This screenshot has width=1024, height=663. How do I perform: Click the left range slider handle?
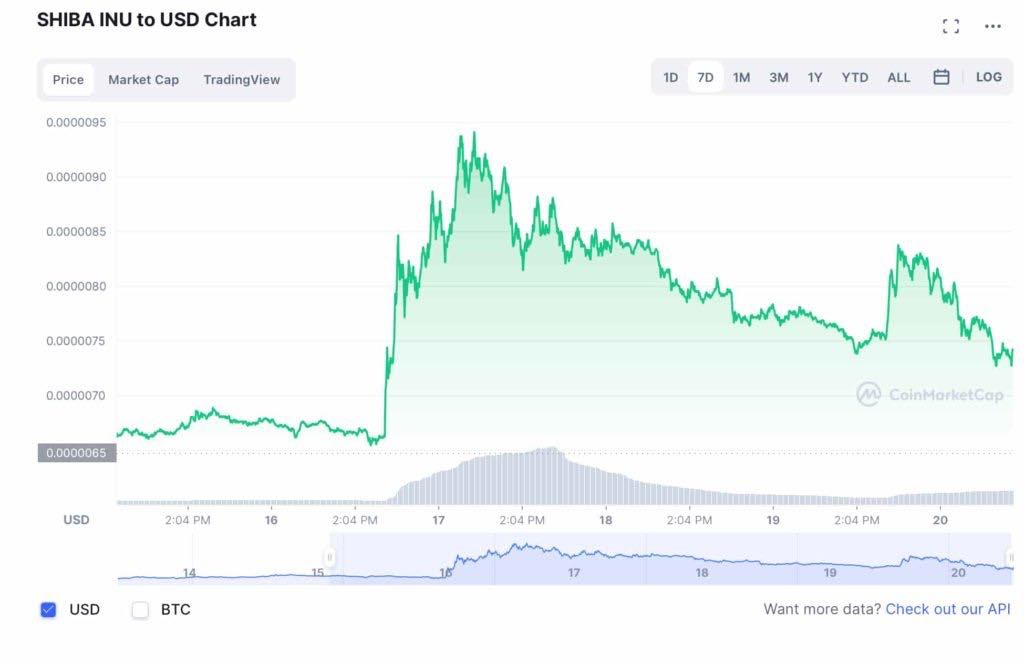click(329, 558)
